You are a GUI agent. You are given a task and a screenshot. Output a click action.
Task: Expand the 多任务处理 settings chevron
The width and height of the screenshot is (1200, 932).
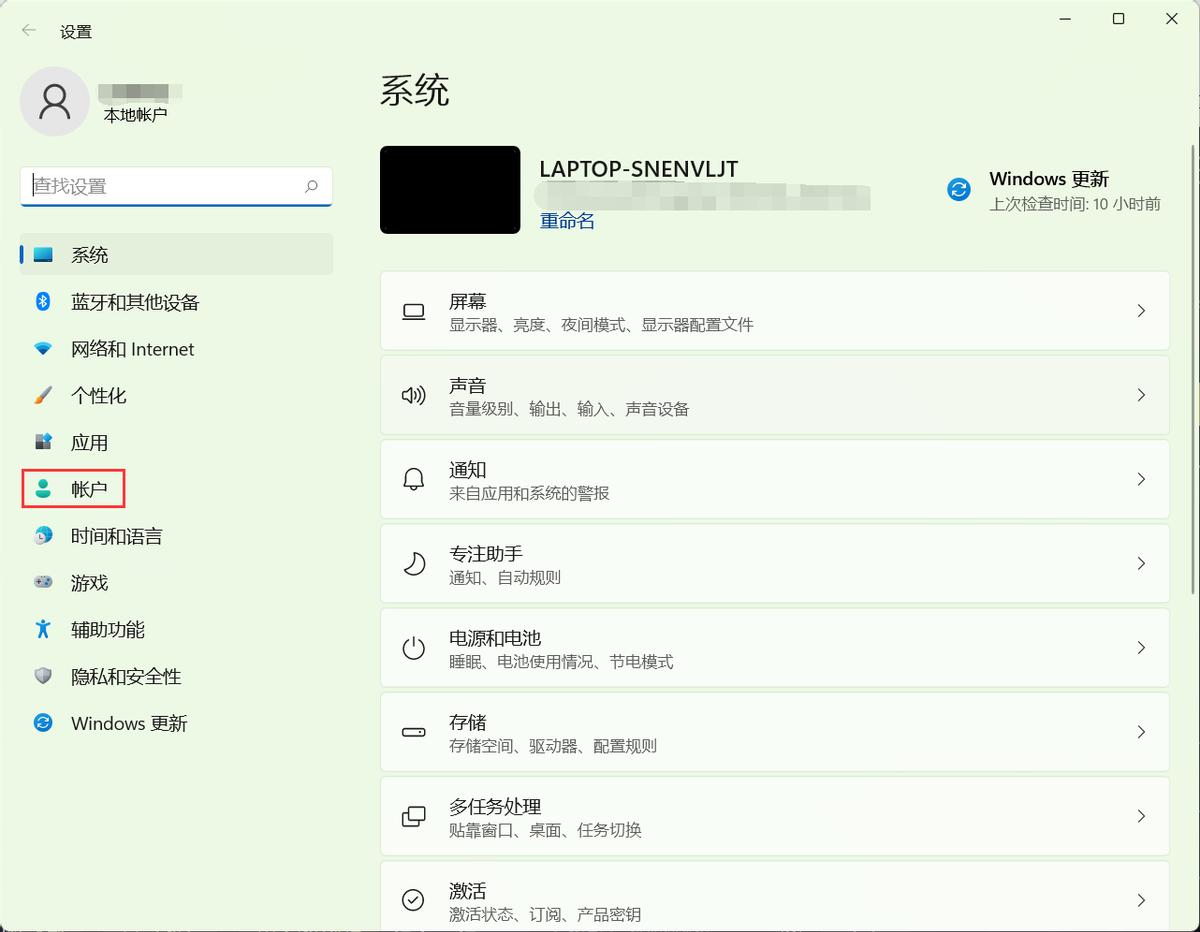point(1141,816)
